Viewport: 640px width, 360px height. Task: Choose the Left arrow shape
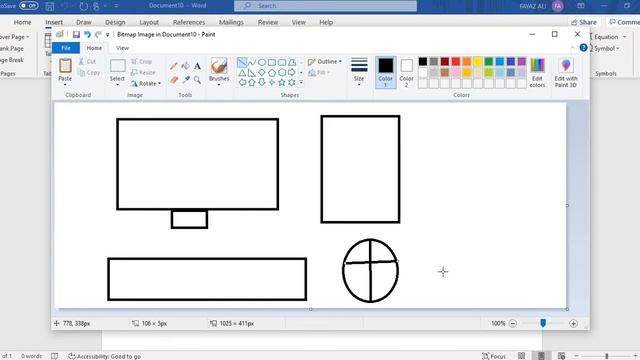tap(242, 82)
